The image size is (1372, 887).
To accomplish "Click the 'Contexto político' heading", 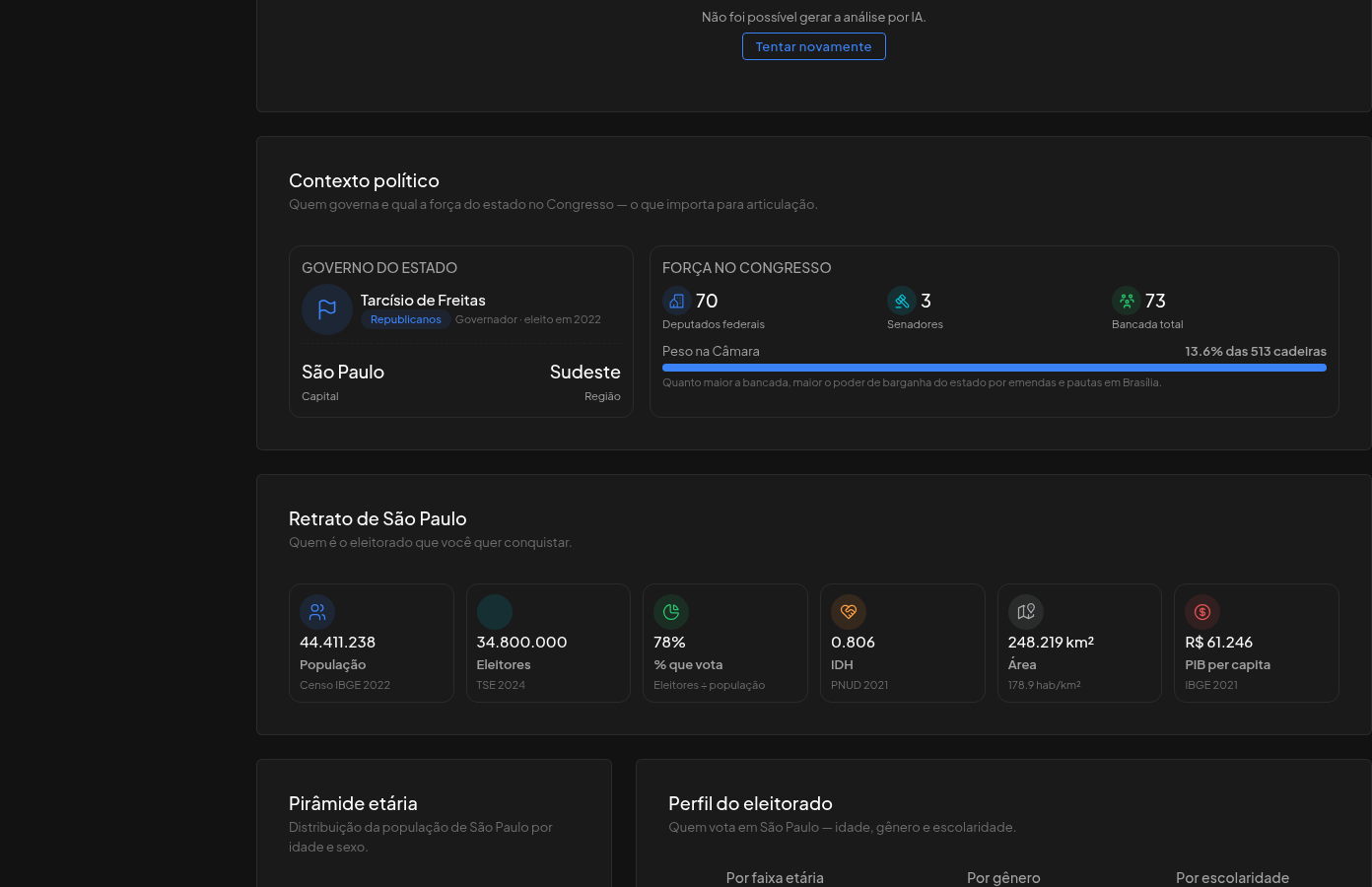I will click(364, 180).
